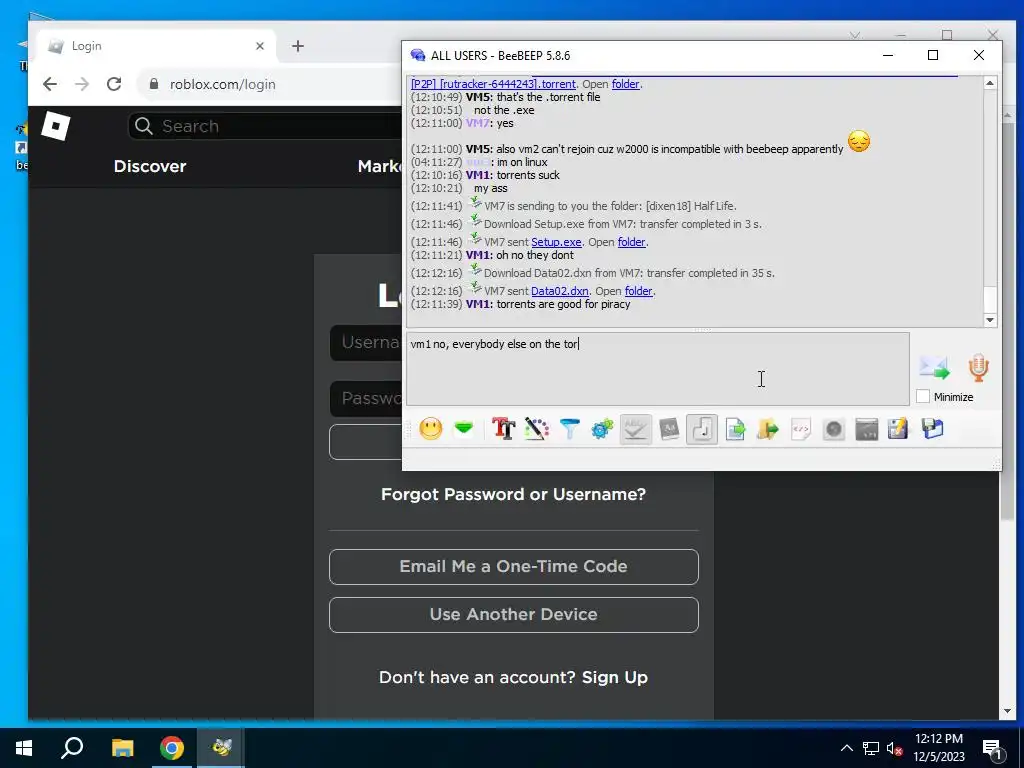Click the muted volume tray icon
This screenshot has height=768, width=1024.
895,748
